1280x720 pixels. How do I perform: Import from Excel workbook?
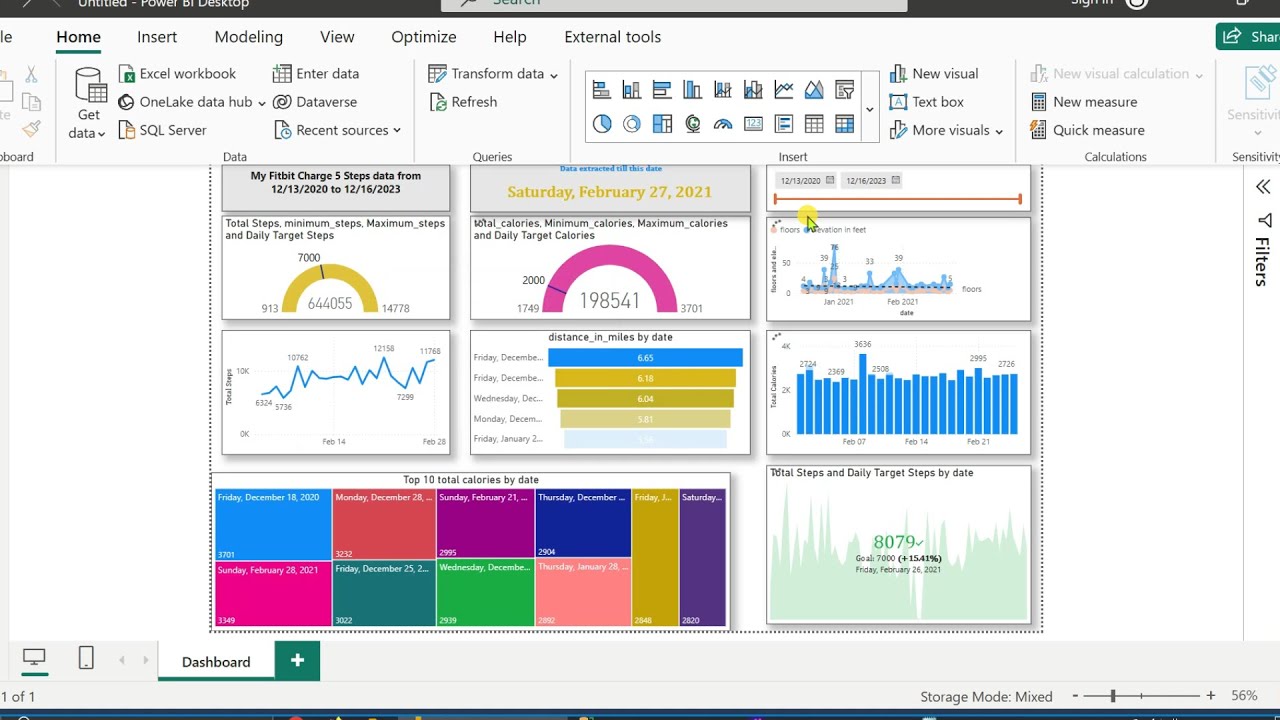(x=177, y=74)
